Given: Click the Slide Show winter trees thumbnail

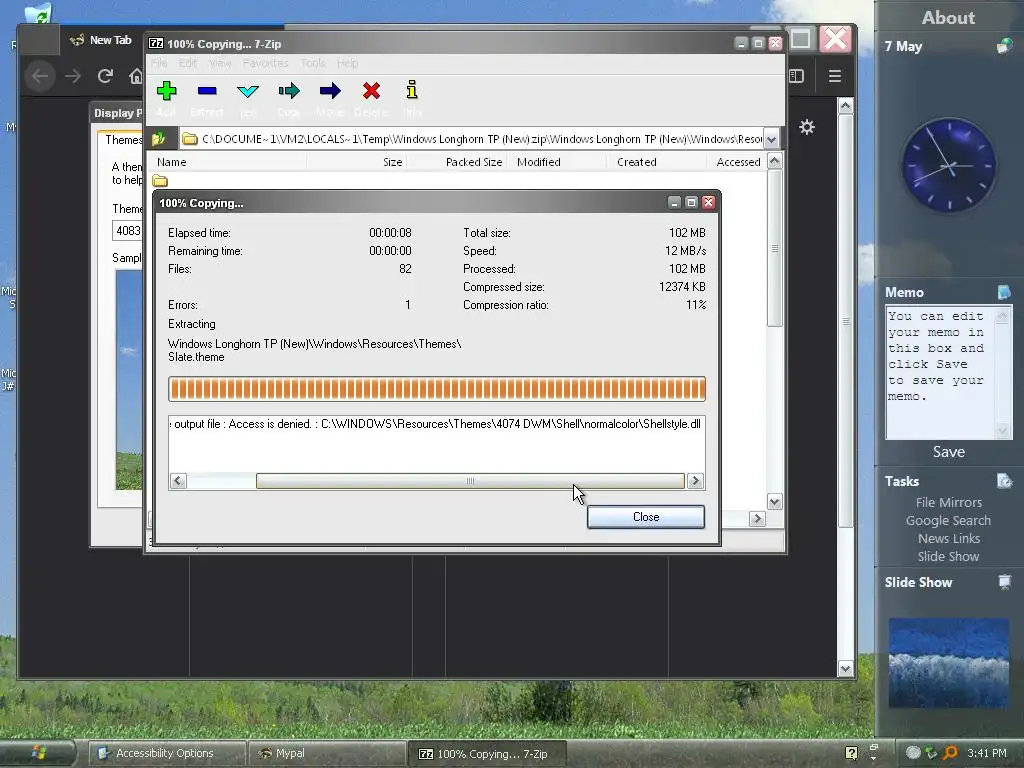Looking at the screenshot, I should pyautogui.click(x=948, y=663).
